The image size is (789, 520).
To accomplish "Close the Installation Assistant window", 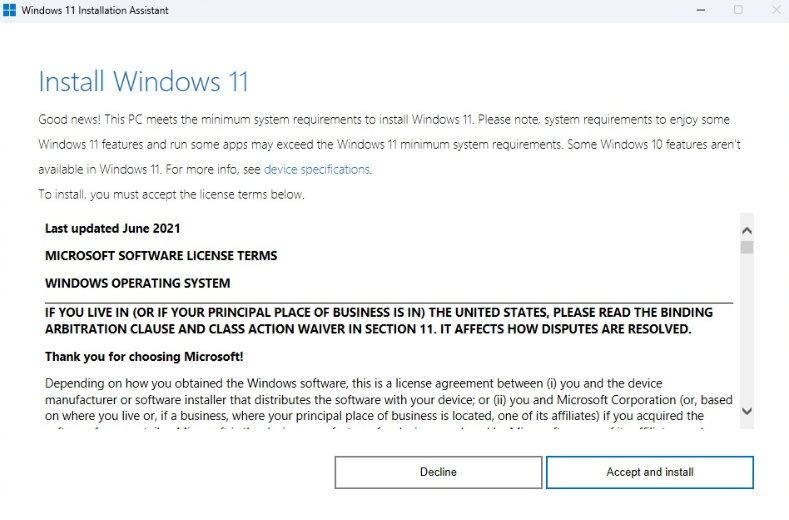I will click(776, 10).
